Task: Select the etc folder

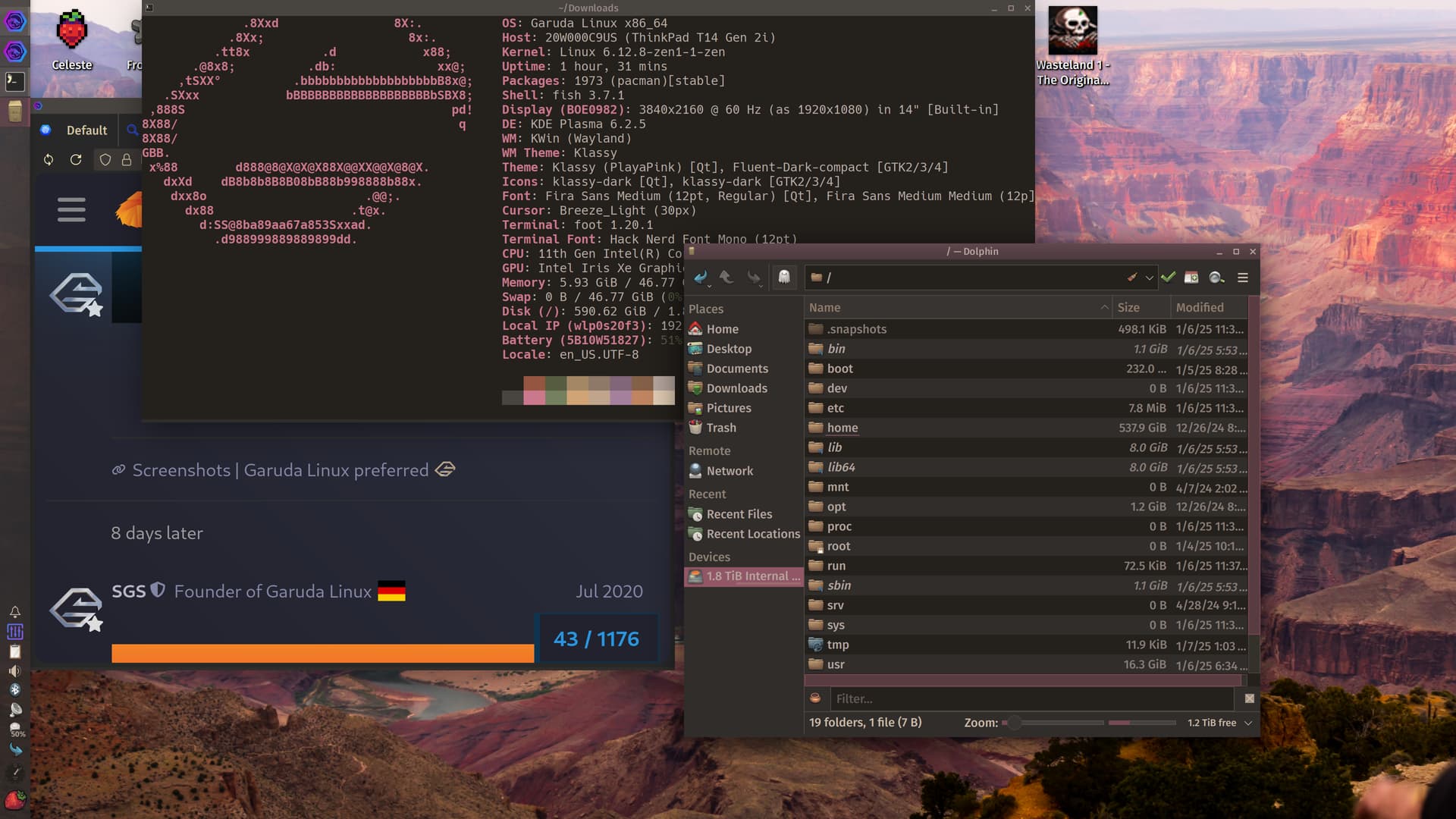Action: coord(835,408)
